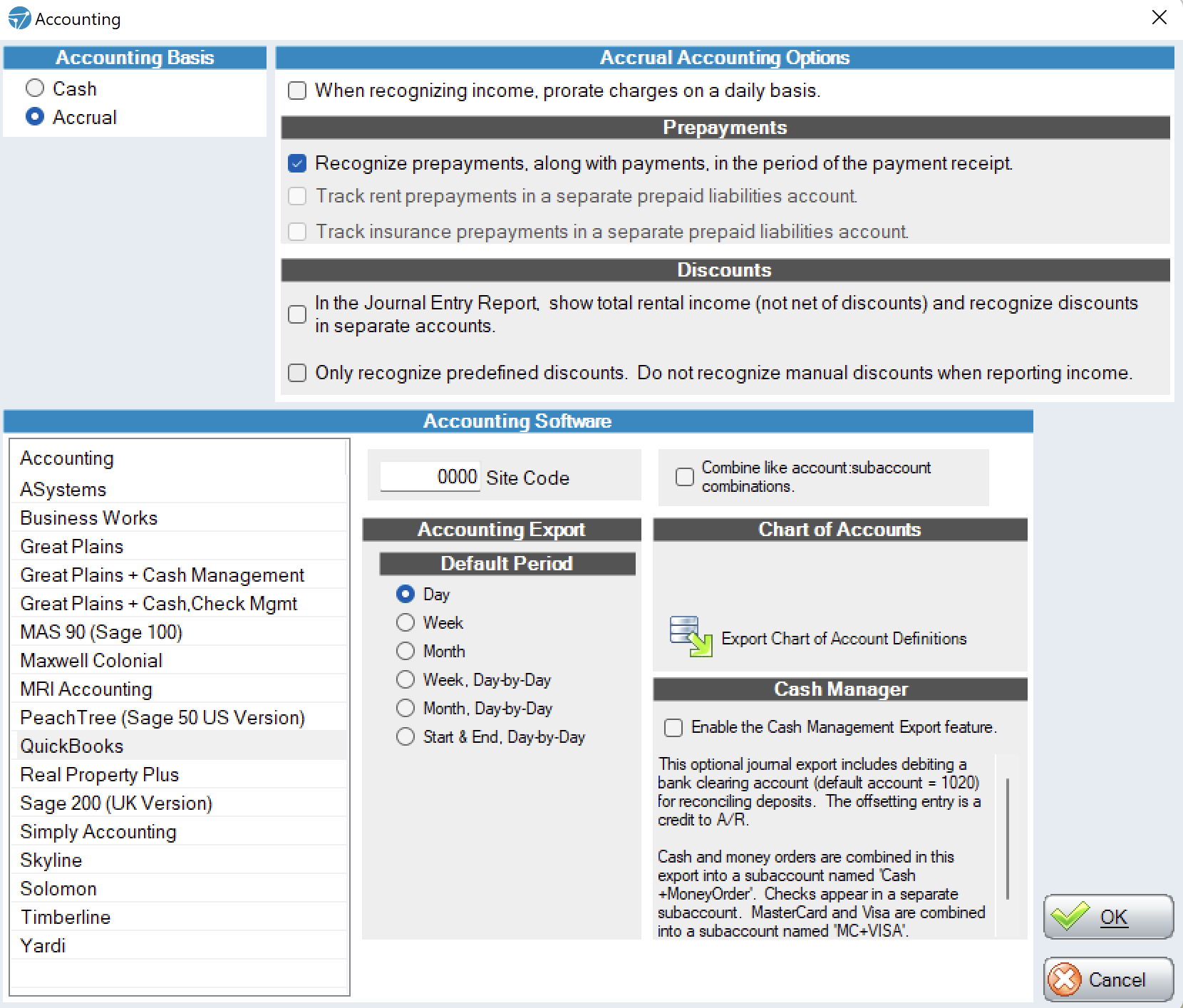This screenshot has width=1183, height=1008.
Task: Select MAS 90 (Sage 100) entry
Action: coord(179,632)
